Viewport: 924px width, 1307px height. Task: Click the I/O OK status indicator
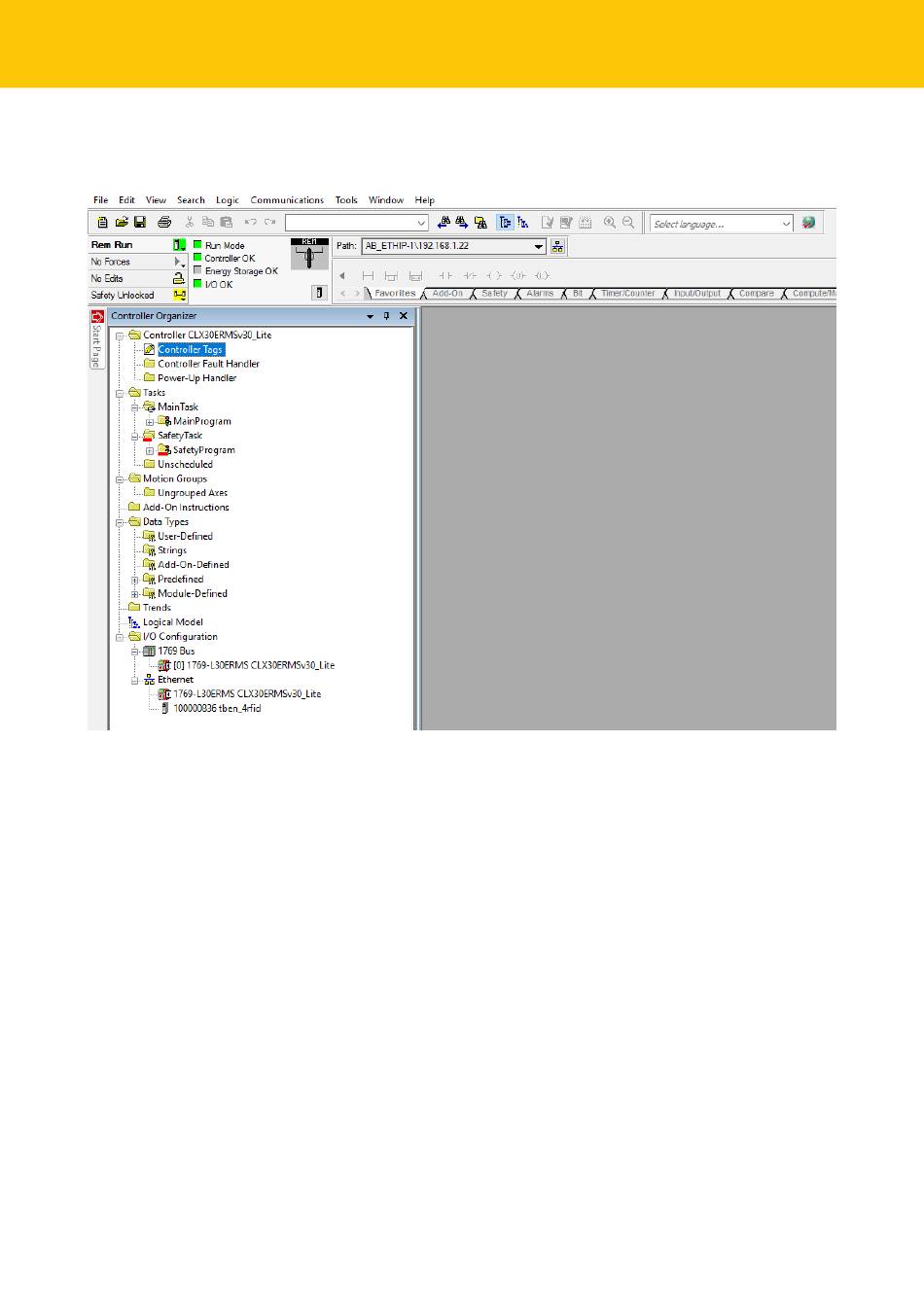click(x=197, y=284)
